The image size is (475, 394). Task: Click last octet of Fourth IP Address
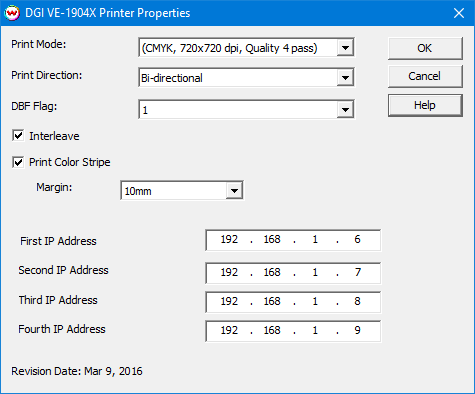pyautogui.click(x=357, y=330)
